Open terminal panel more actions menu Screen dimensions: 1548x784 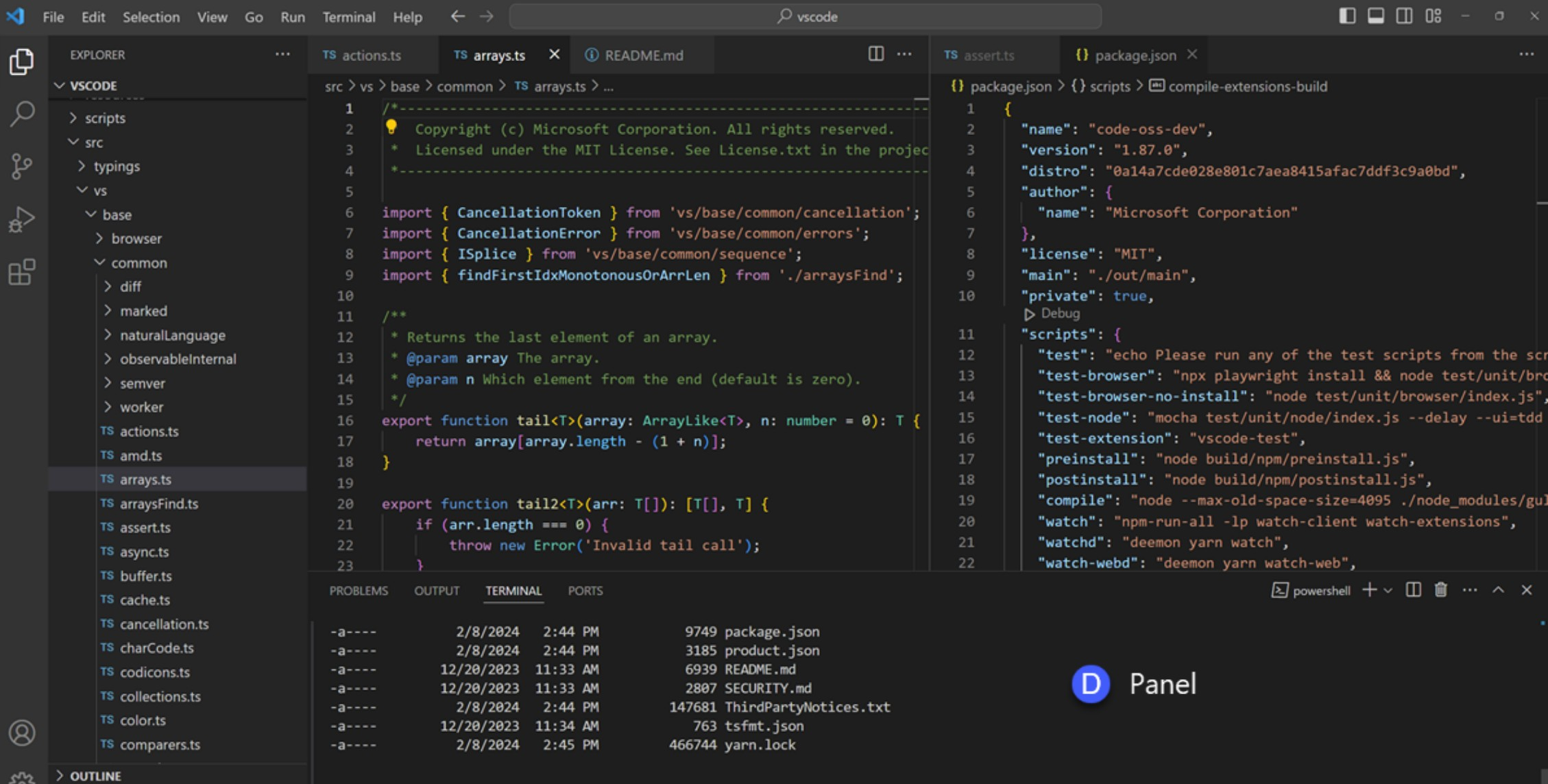pos(1470,590)
